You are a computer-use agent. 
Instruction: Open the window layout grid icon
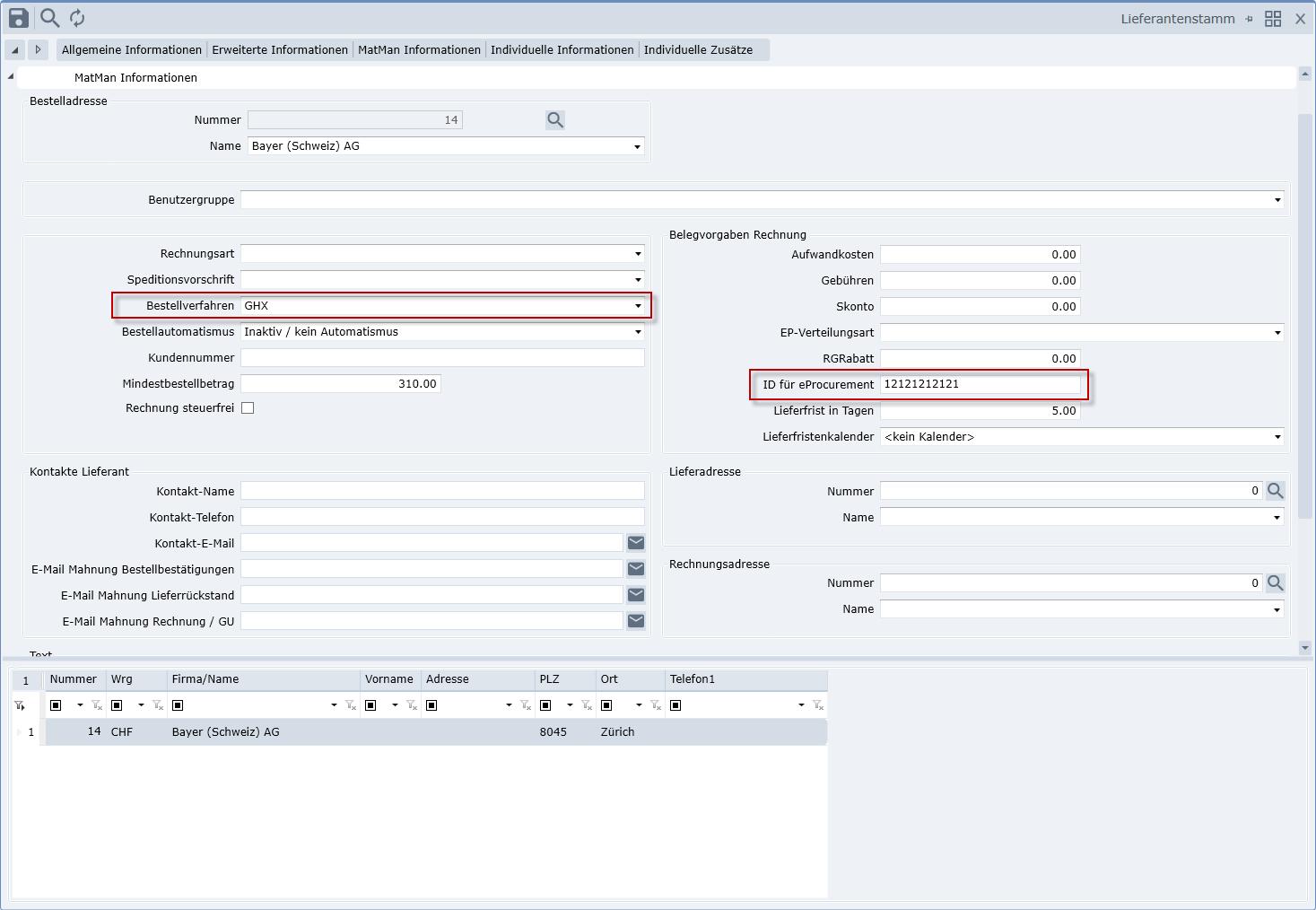1273,19
